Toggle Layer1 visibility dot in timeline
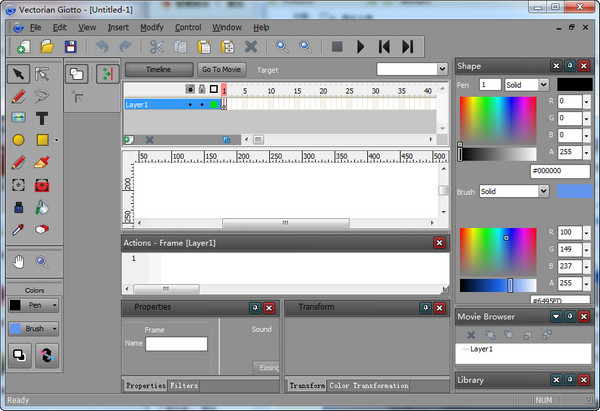 [190, 104]
